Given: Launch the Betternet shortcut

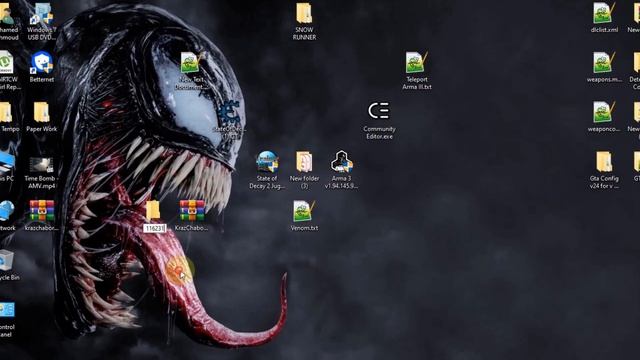Looking at the screenshot, I should (x=42, y=62).
